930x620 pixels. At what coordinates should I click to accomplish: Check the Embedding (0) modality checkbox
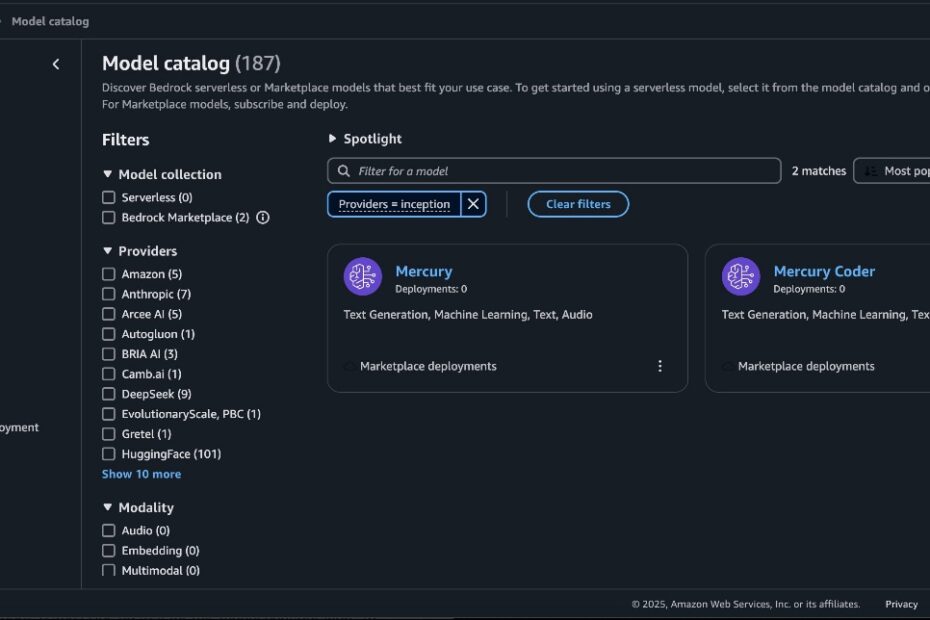tap(109, 551)
